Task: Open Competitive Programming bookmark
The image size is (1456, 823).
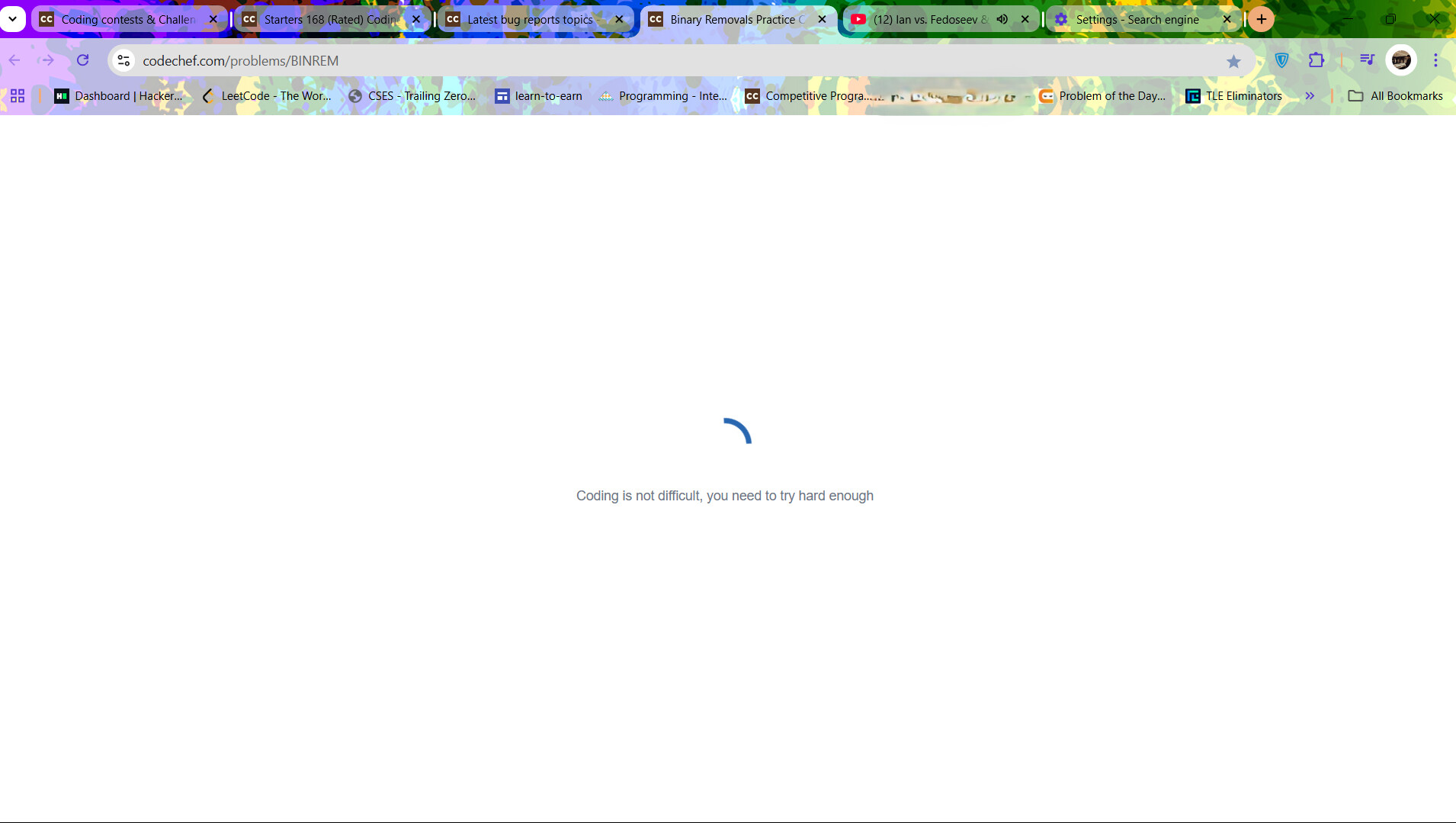Action: [x=813, y=96]
